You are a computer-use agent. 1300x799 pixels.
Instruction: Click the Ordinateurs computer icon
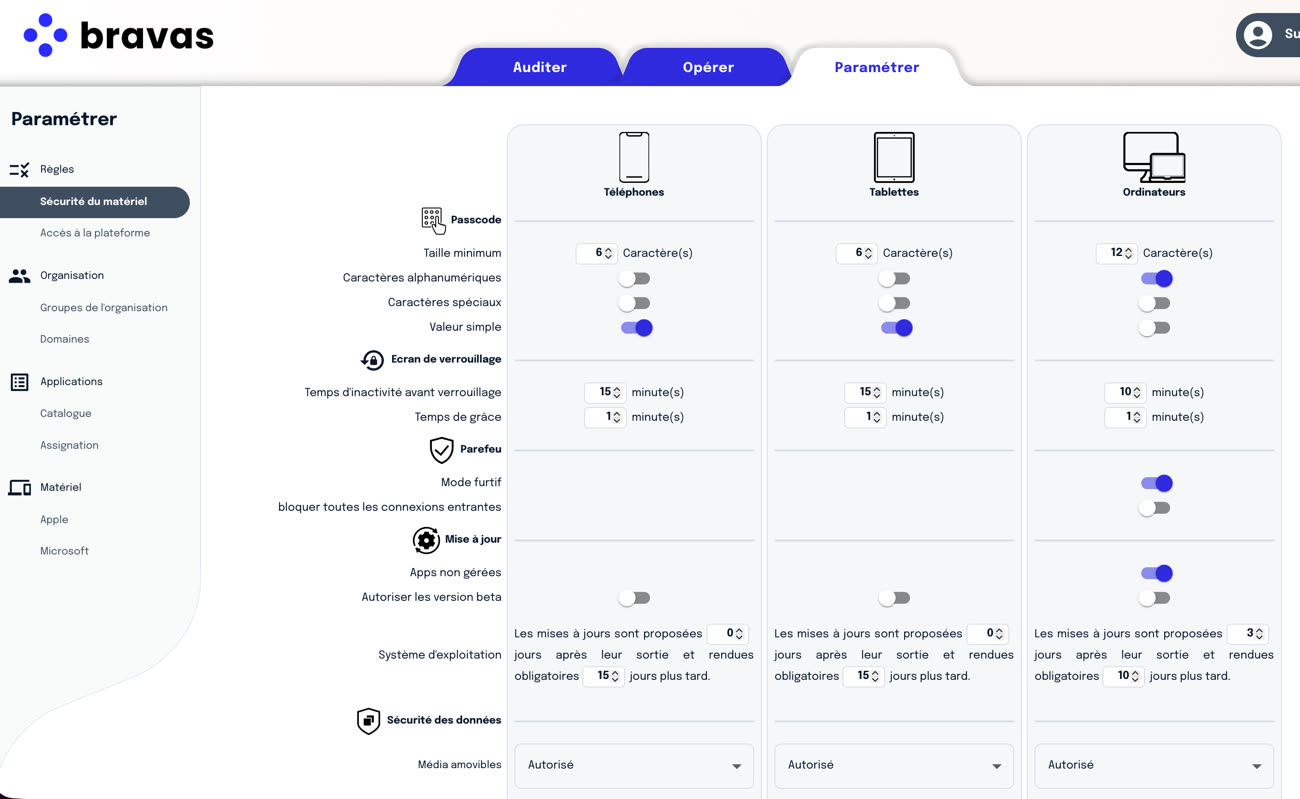pyautogui.click(x=1153, y=157)
